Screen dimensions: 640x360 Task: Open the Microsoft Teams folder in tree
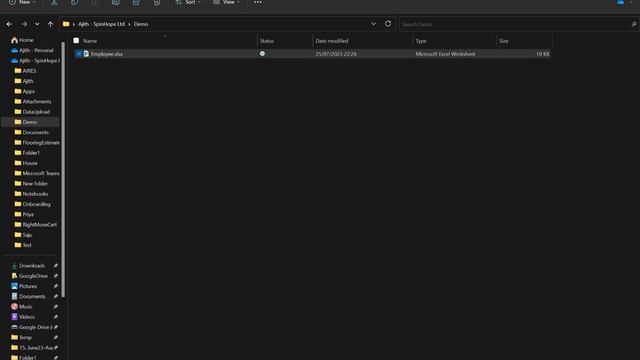point(37,173)
